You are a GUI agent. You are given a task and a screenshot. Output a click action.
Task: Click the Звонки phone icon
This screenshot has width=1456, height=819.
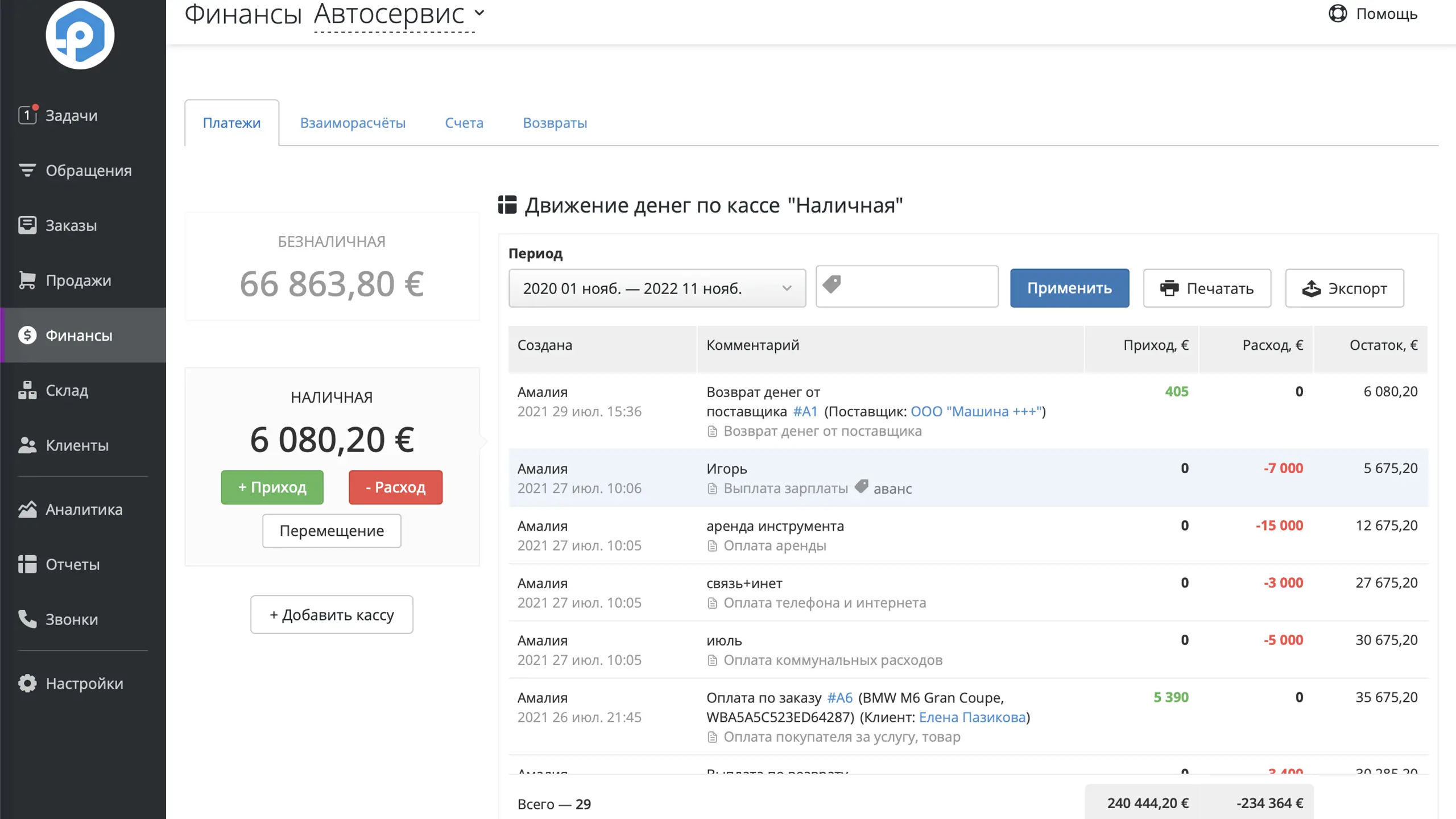pos(27,619)
